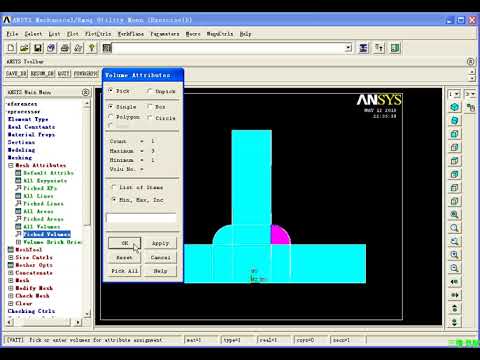480x360 pixels.
Task: Open the rotation increment 3 dropdown
Action: (473, 94)
